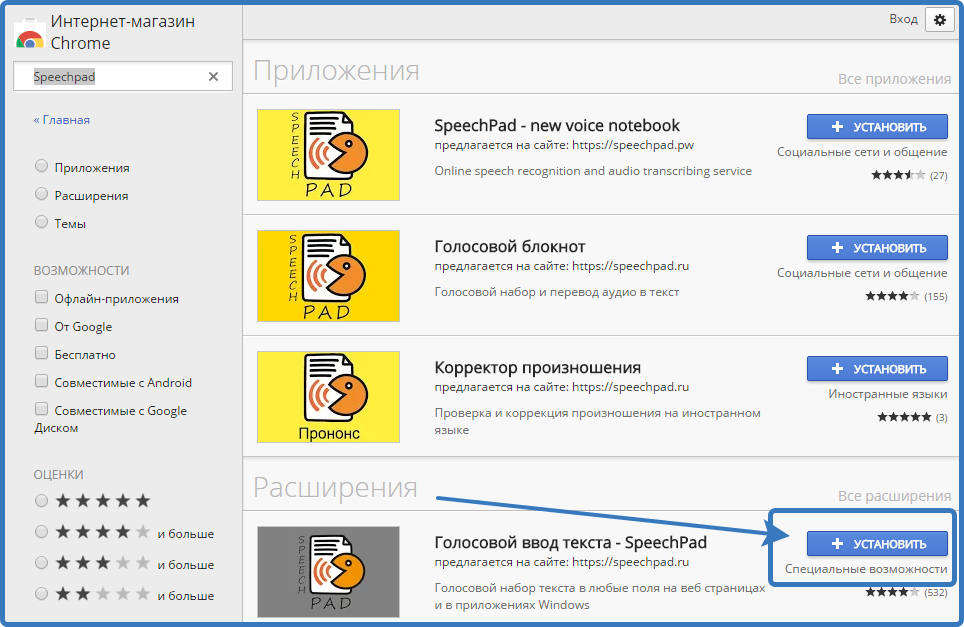Select the Расширения radio button

[41, 195]
